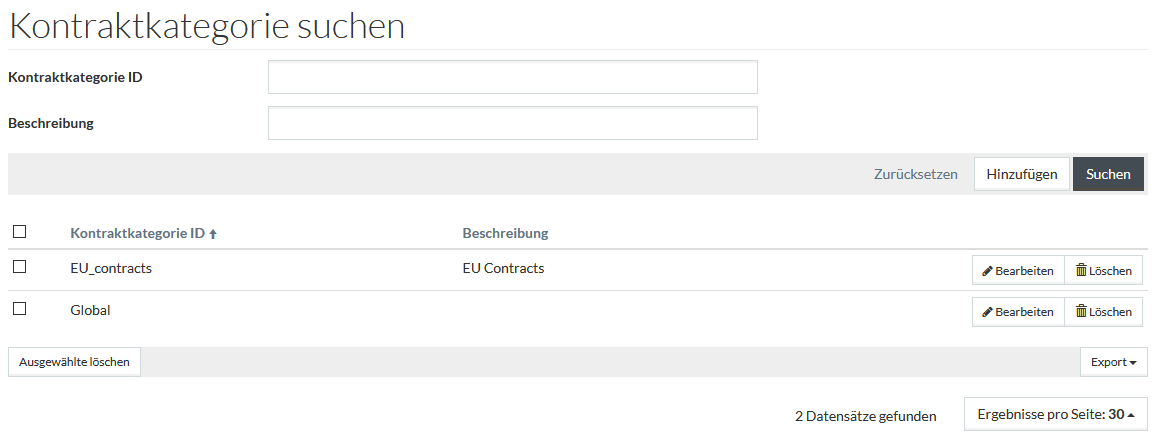Click Export dropdown caret
Image resolution: width=1157 pixels, height=434 pixels.
point(1133,362)
